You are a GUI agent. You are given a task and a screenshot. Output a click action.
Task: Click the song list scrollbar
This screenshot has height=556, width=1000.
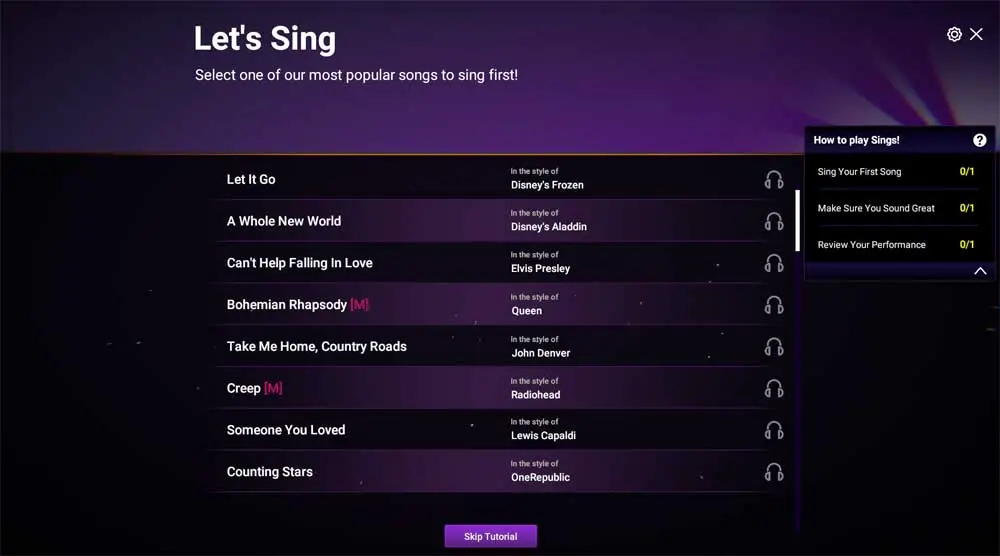(x=797, y=221)
